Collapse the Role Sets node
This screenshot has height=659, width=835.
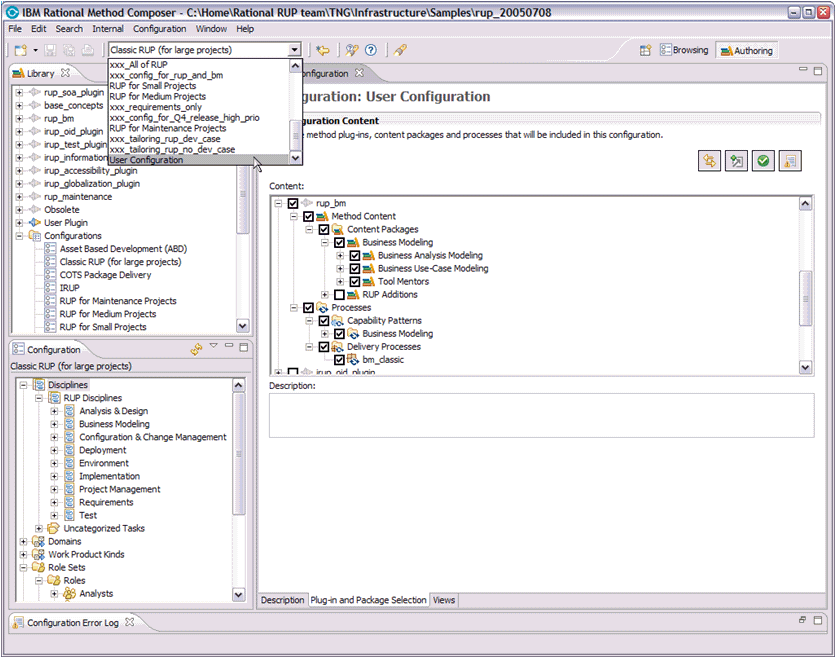tap(23, 567)
